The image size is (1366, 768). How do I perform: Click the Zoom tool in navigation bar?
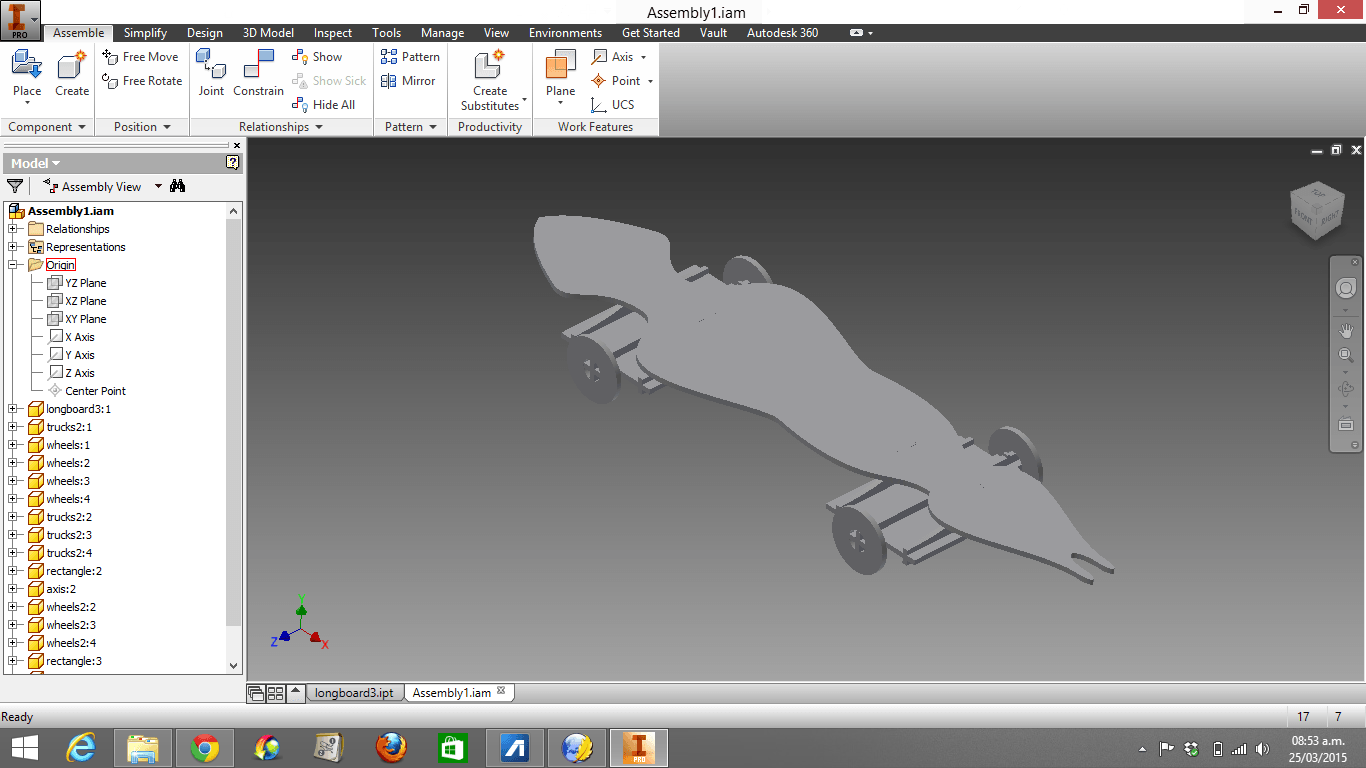point(1346,356)
